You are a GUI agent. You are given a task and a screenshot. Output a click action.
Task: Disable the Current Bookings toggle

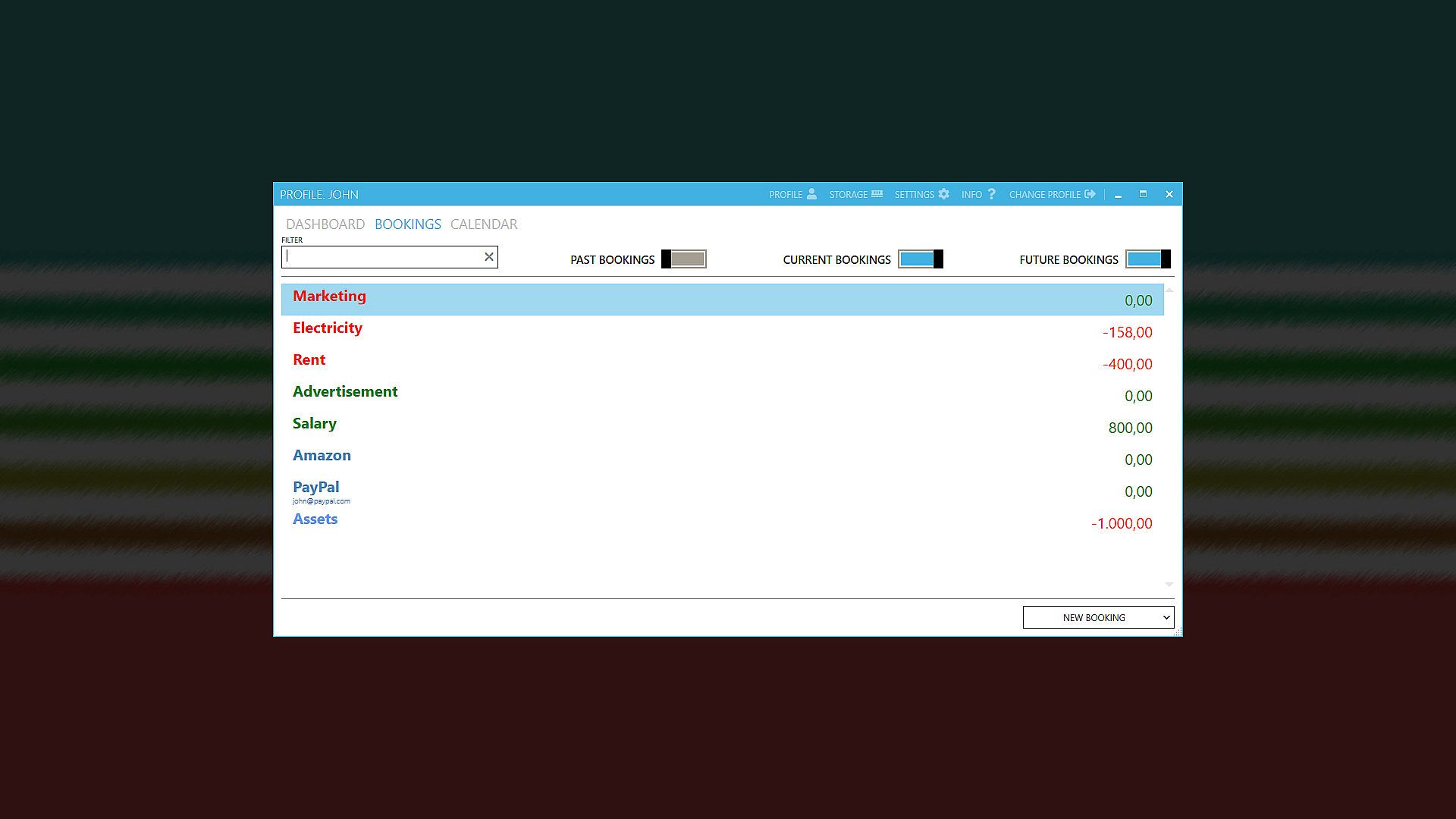[920, 259]
